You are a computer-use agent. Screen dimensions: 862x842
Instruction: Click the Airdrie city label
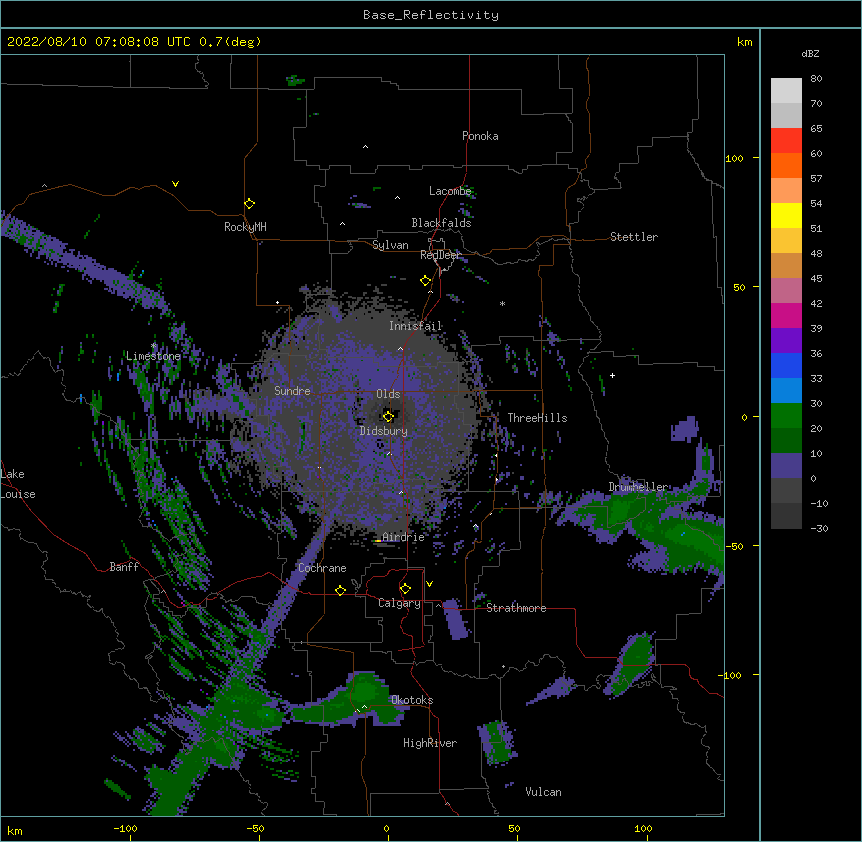[x=404, y=537]
